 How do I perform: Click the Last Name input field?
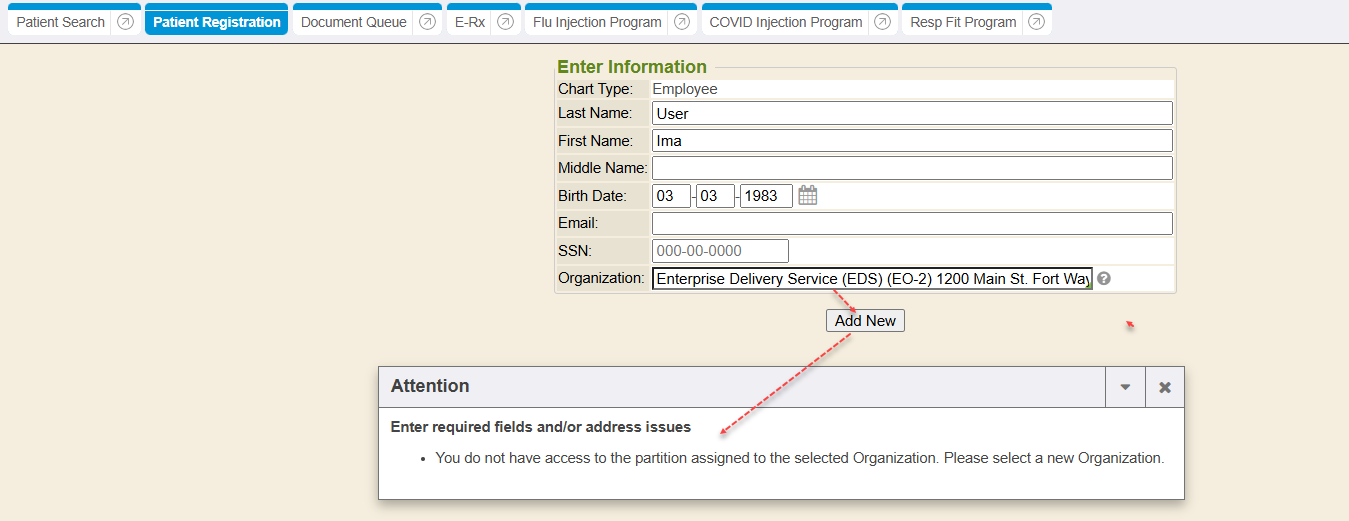click(911, 113)
